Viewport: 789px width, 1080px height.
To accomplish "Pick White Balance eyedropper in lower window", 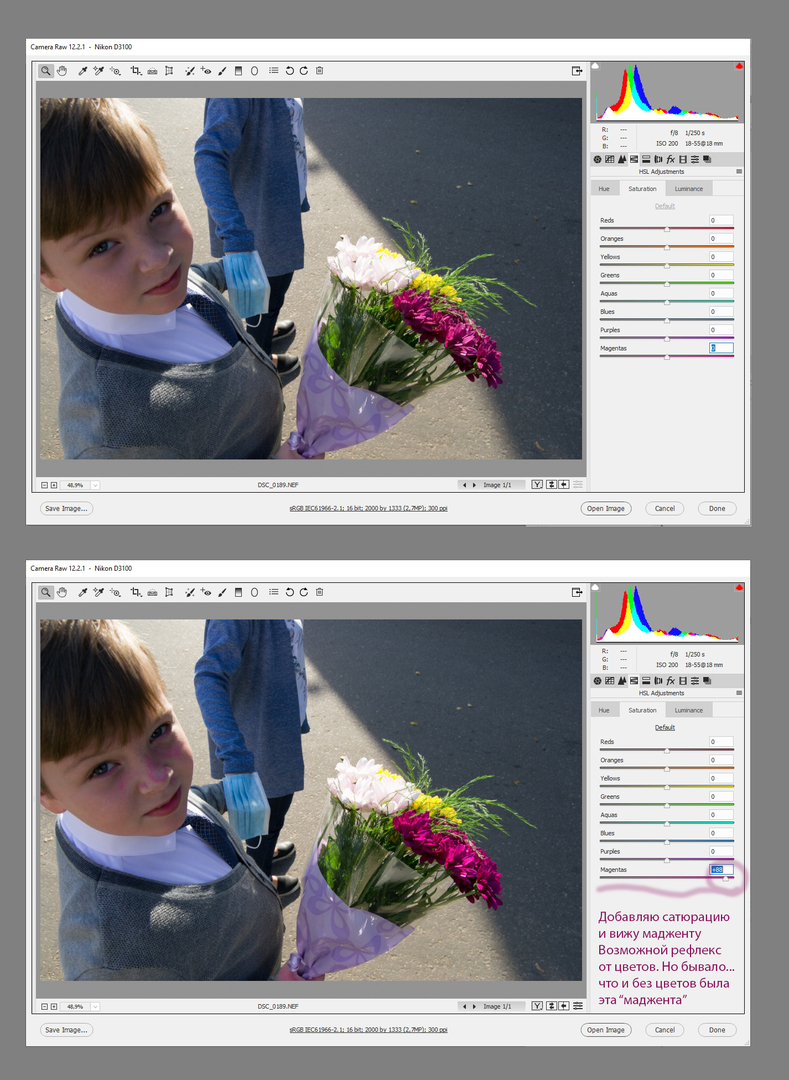I will (x=83, y=592).
